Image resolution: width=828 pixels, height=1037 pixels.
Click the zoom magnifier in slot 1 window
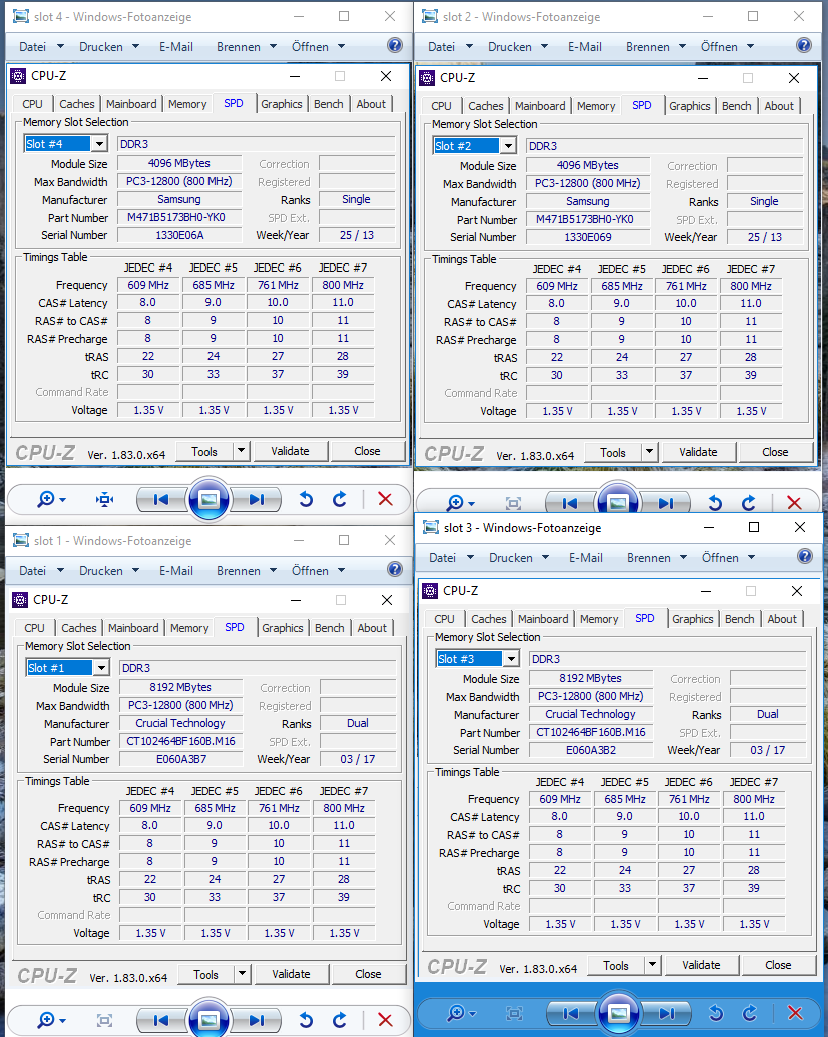tap(46, 1020)
